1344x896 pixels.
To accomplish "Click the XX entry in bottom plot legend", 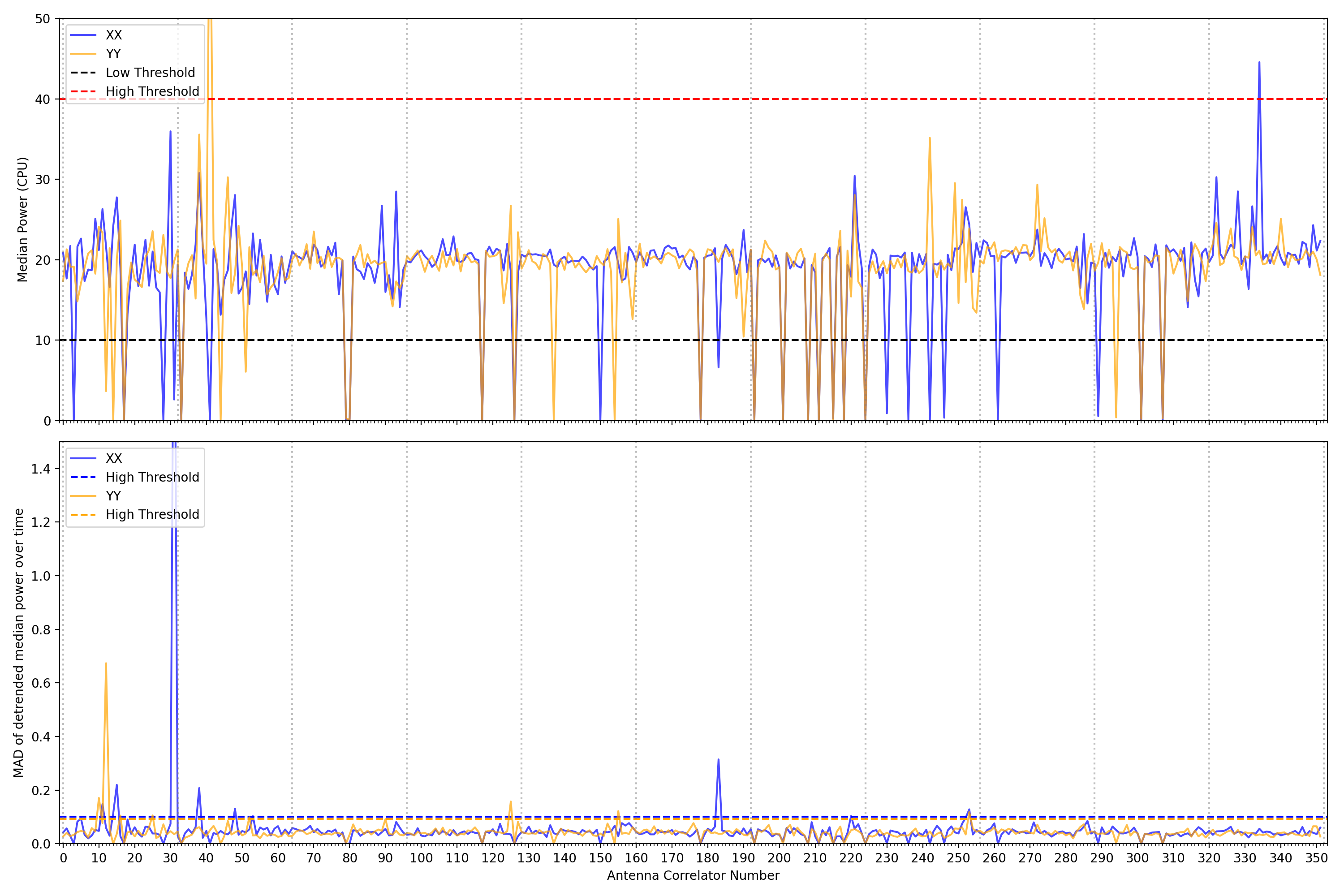I will 113,458.
